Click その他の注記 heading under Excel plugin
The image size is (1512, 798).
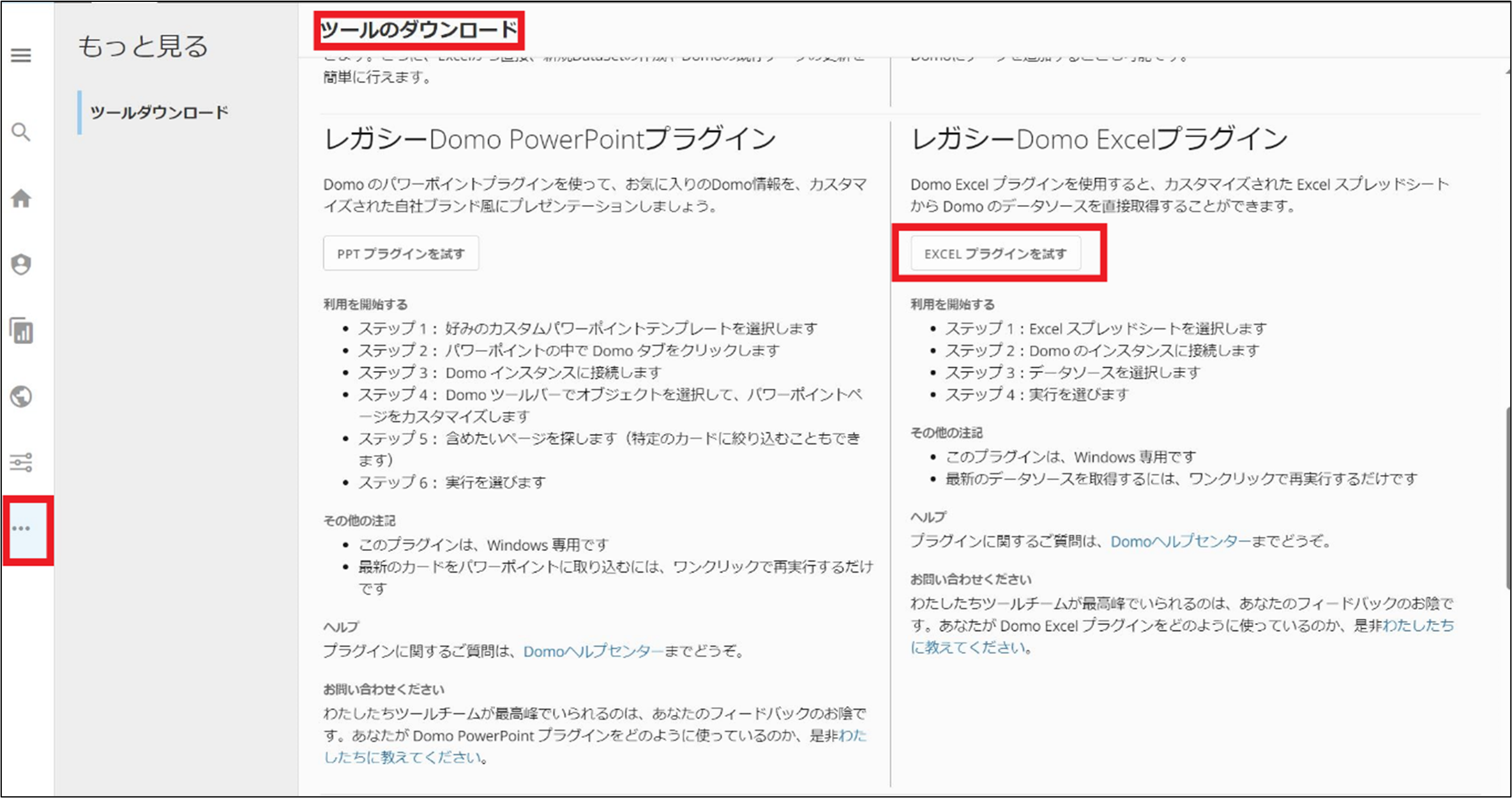coord(947,432)
